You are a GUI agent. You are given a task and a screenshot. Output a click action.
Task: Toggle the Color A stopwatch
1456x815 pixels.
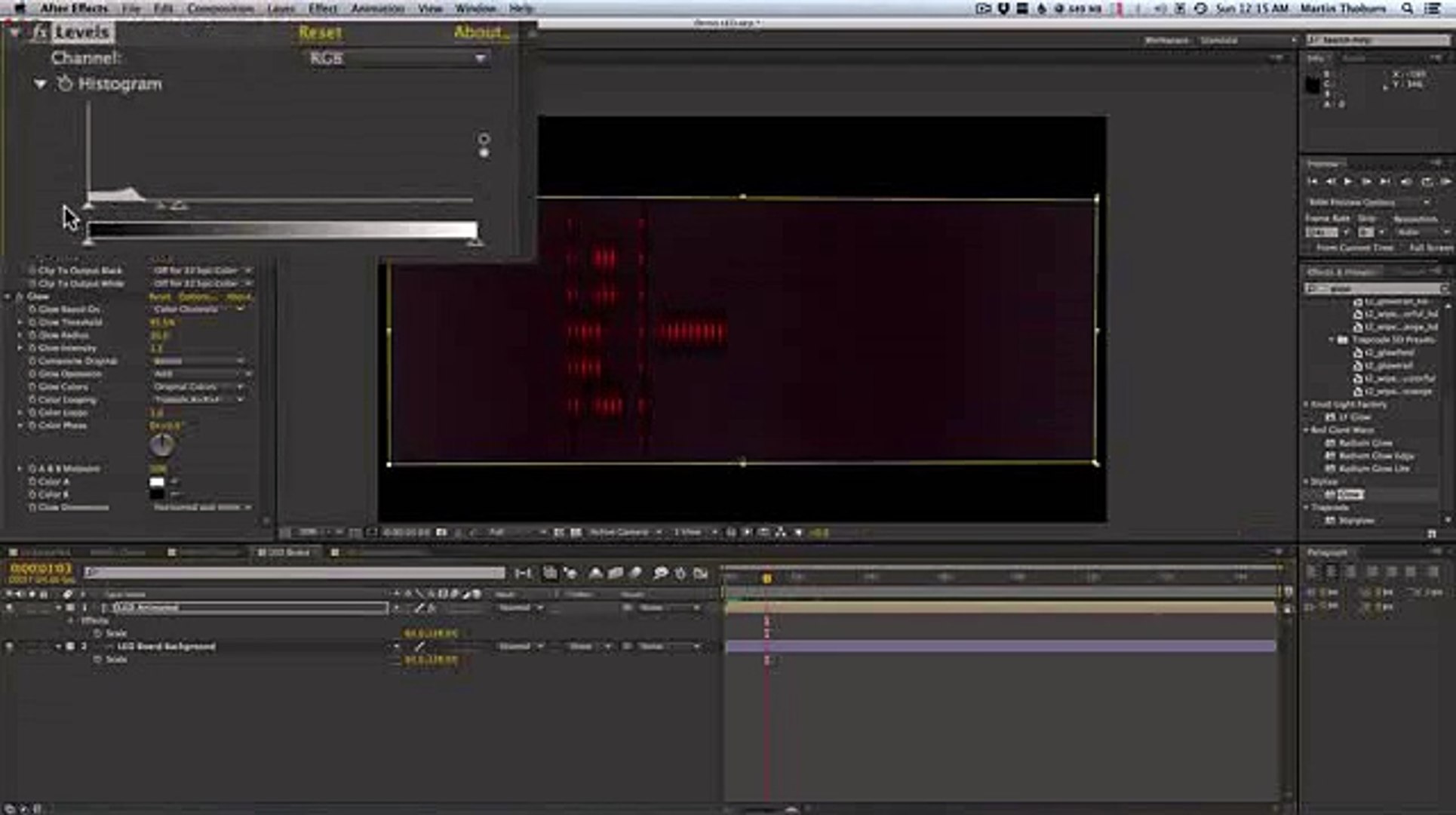pos(32,481)
